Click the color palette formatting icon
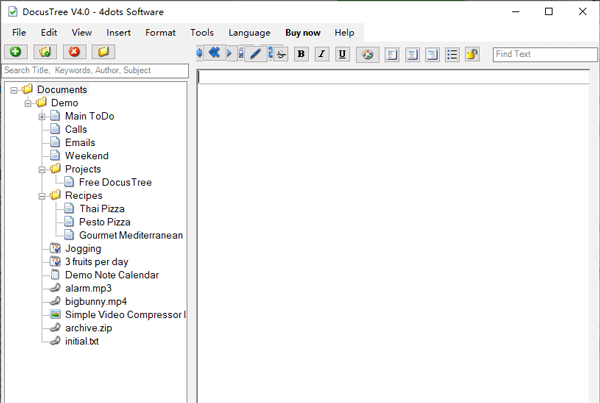 tap(367, 54)
